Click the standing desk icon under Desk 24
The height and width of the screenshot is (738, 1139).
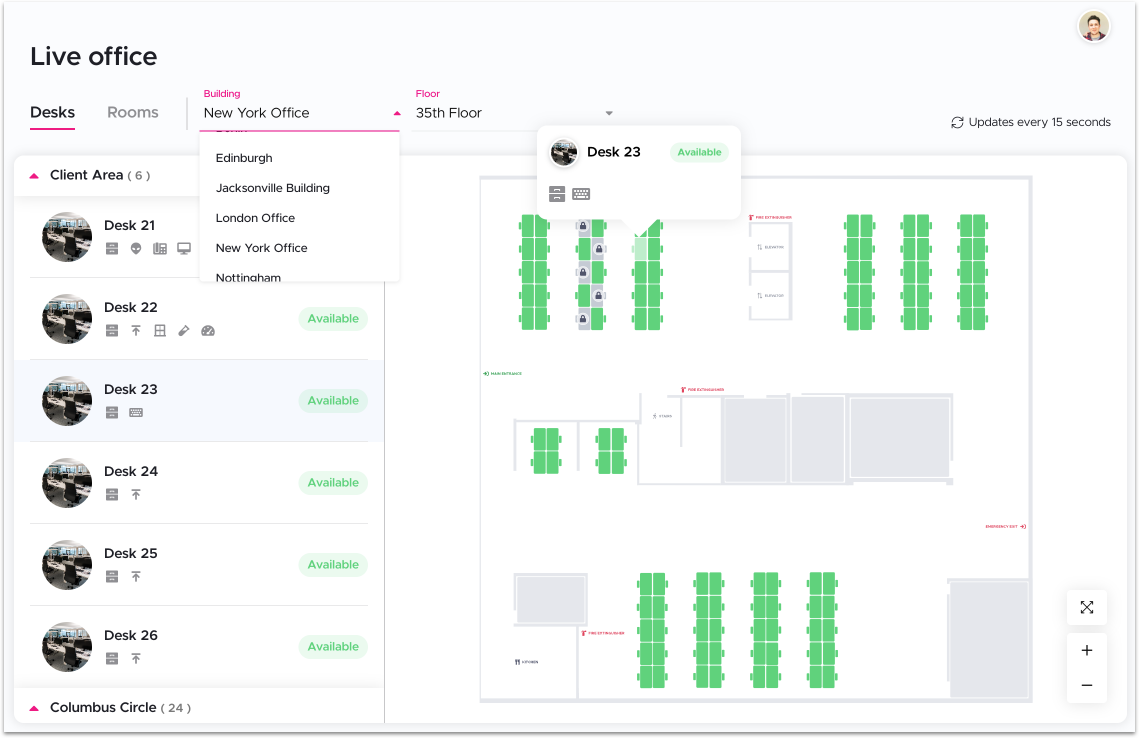[136, 495]
